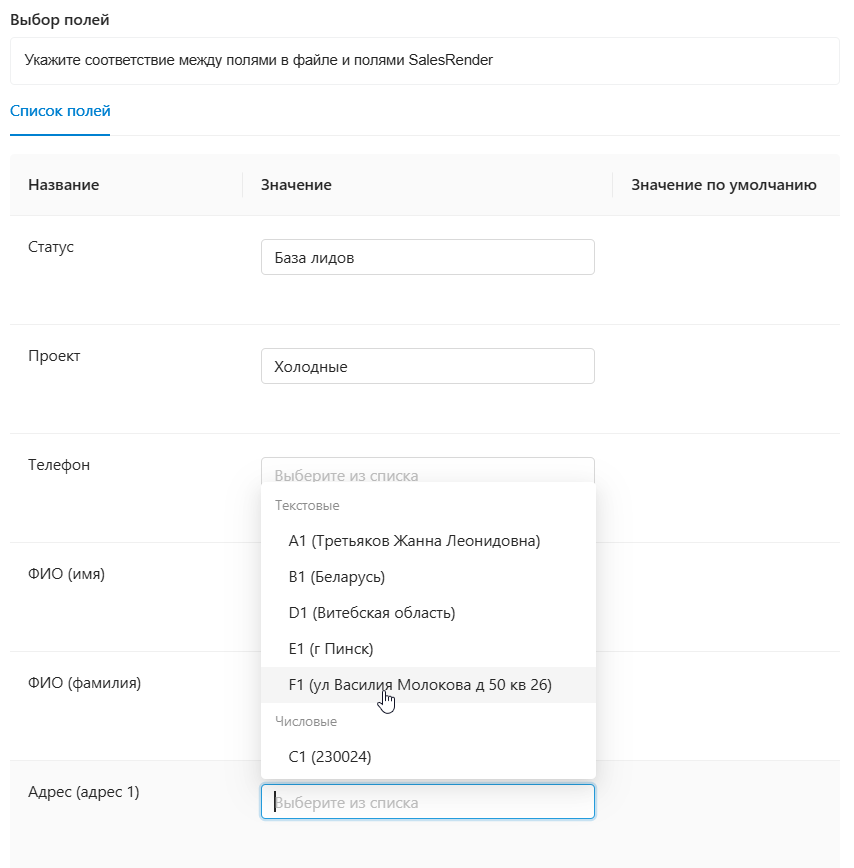The width and height of the screenshot is (854, 868).
Task: Click the Телефон row label
Action: (59, 465)
